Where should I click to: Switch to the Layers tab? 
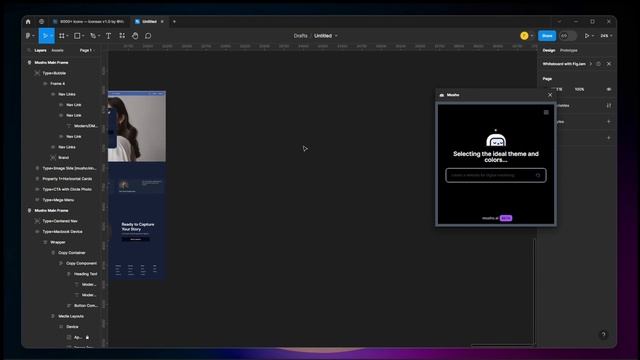pyautogui.click(x=40, y=50)
